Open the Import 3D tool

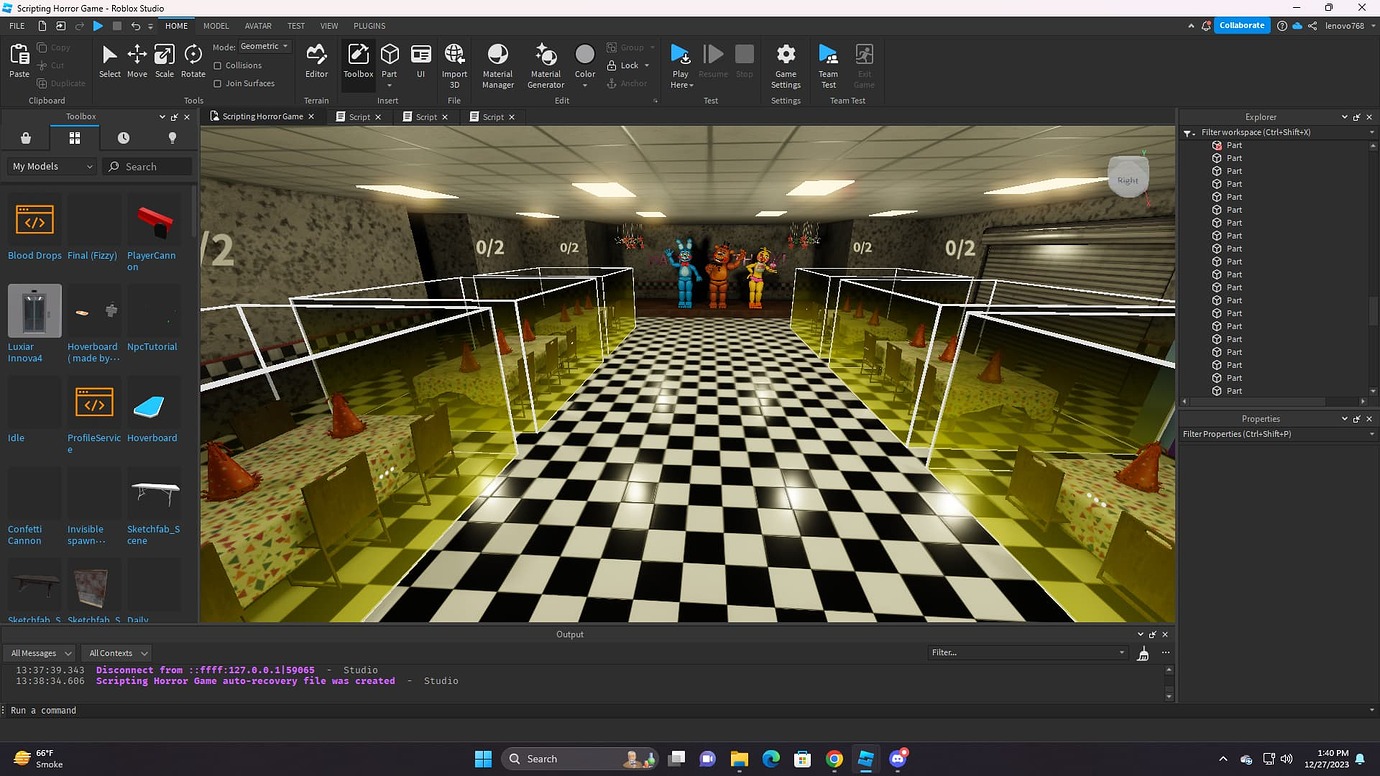point(453,60)
